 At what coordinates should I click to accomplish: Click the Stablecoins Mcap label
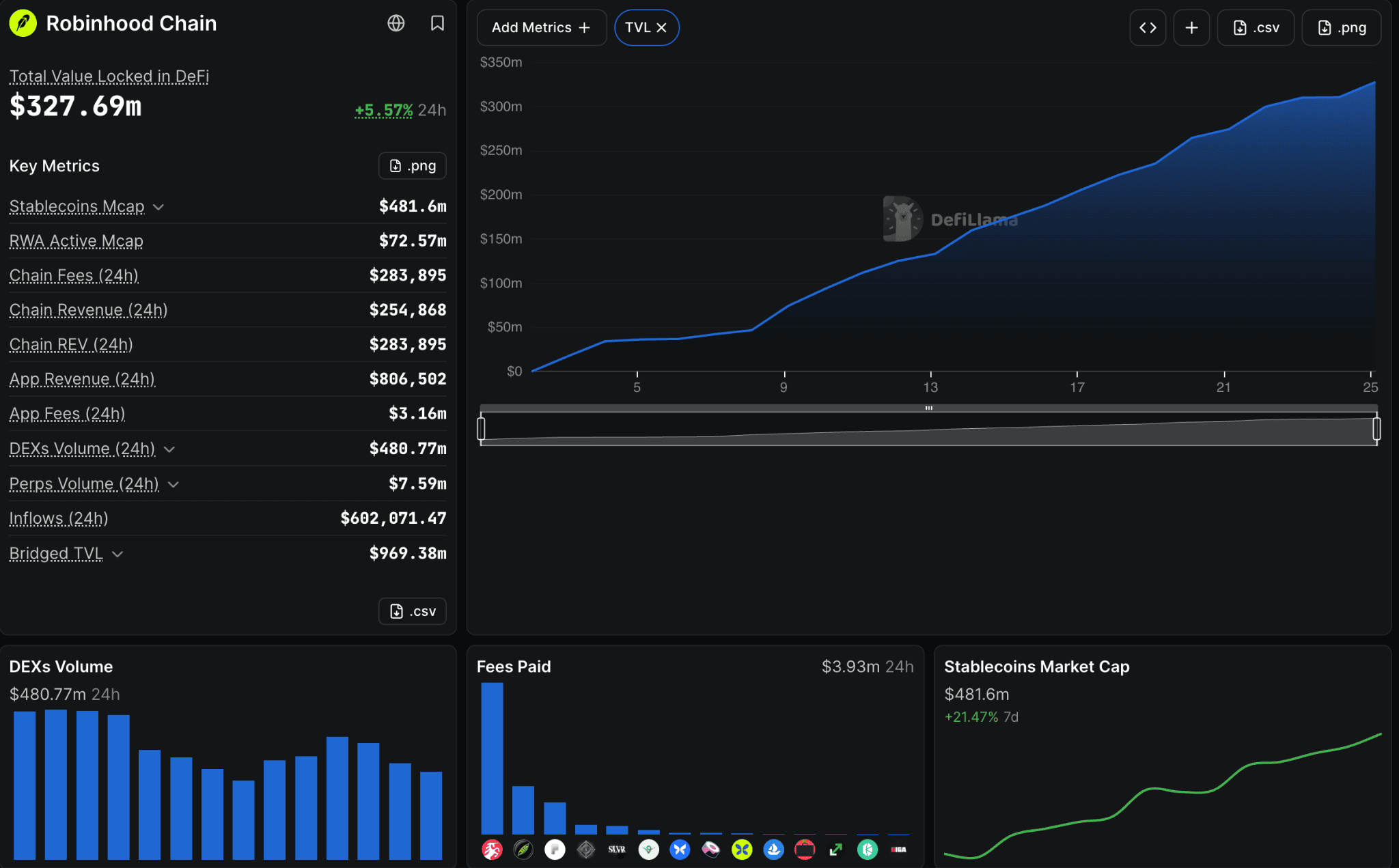pos(77,206)
